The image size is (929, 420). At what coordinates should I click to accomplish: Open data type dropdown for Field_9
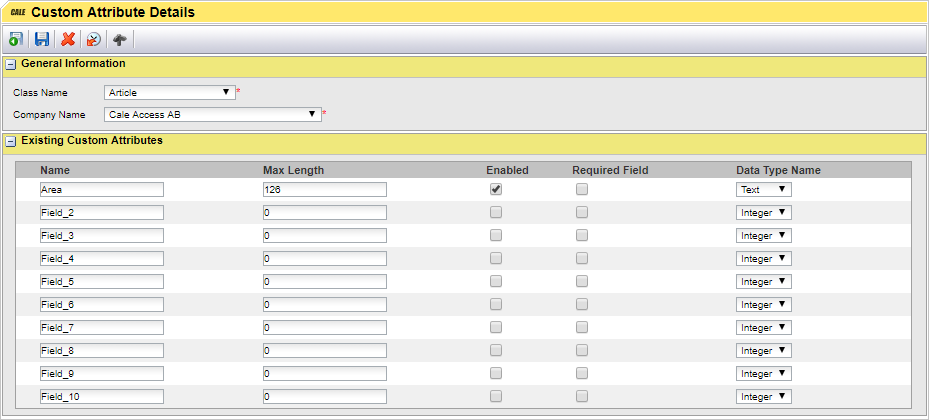764,374
